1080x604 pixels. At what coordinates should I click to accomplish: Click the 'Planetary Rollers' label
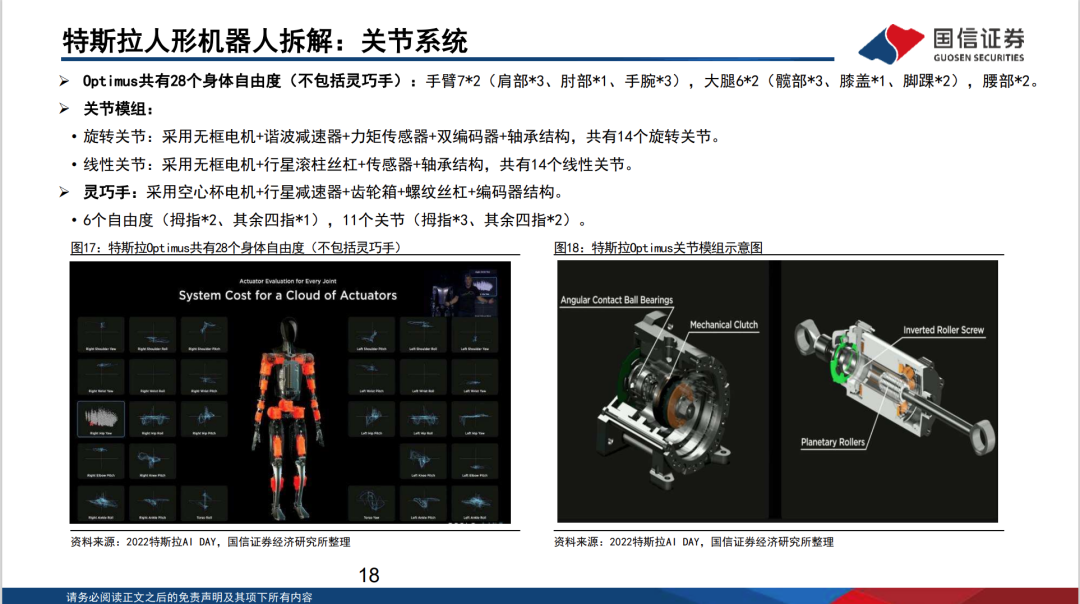coord(833,443)
